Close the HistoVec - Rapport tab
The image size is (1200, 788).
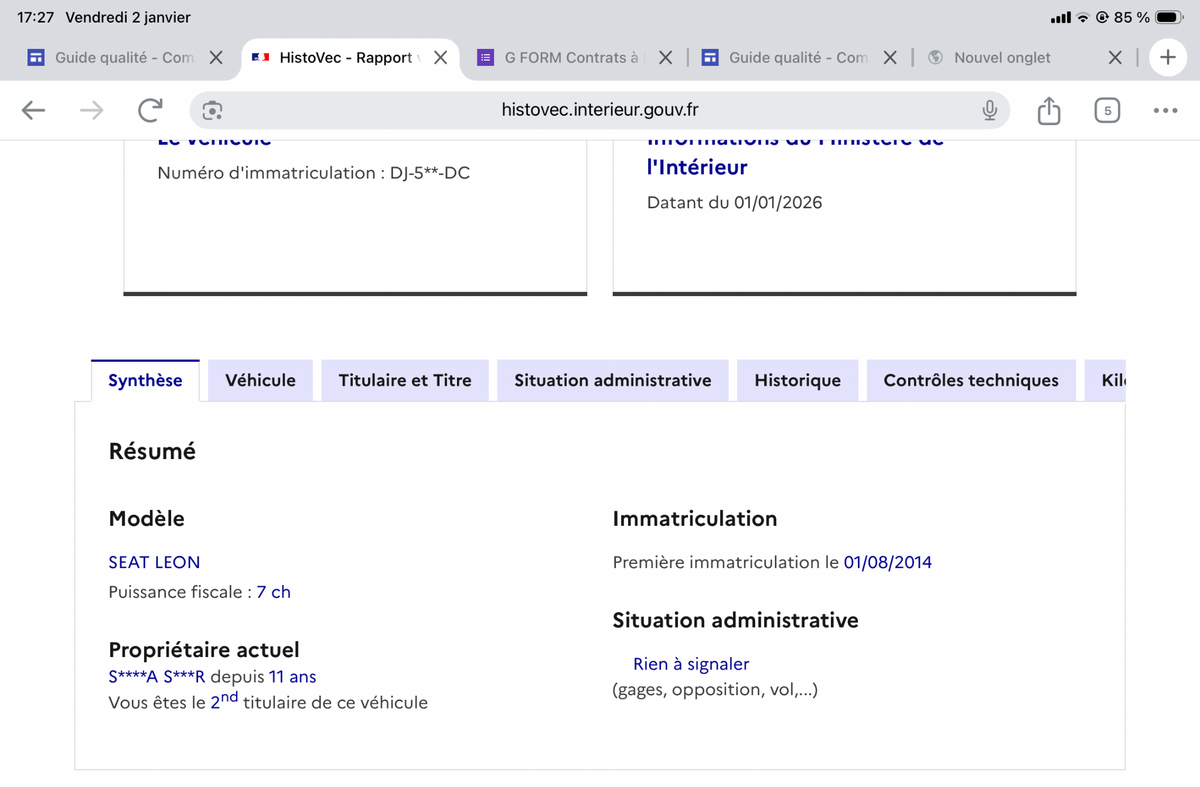coord(440,58)
